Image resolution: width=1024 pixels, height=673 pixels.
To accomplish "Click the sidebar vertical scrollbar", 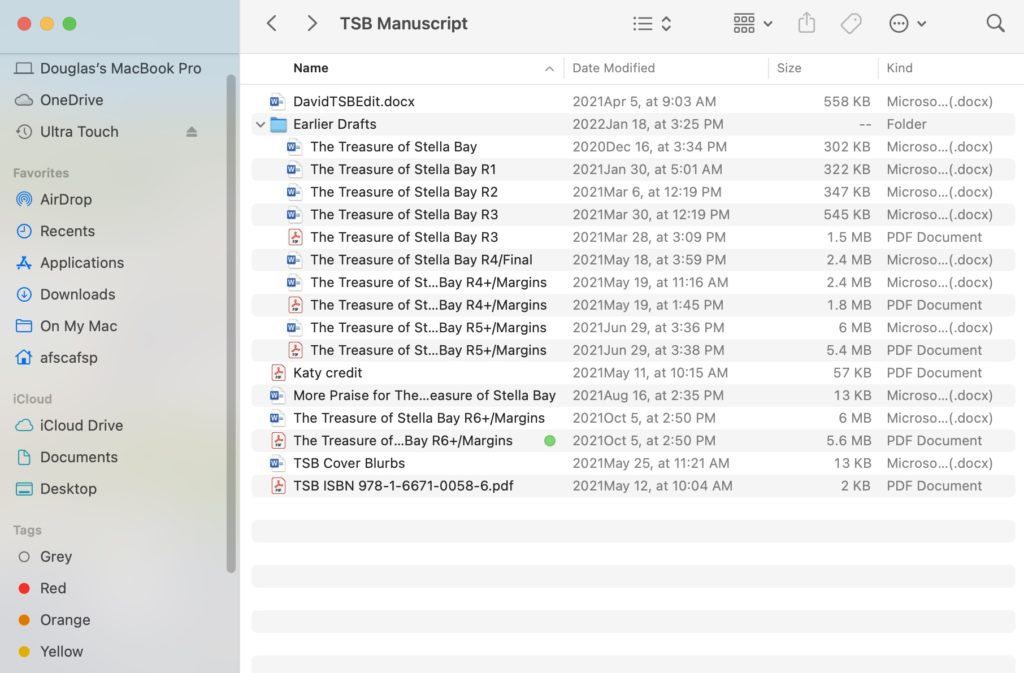I will pyautogui.click(x=231, y=323).
